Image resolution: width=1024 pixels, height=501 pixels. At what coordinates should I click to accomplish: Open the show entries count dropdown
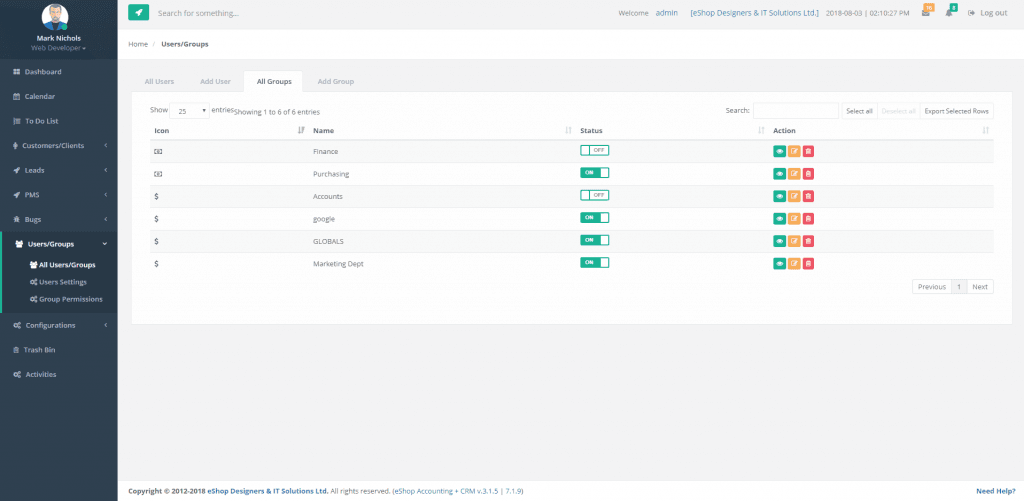click(x=190, y=111)
